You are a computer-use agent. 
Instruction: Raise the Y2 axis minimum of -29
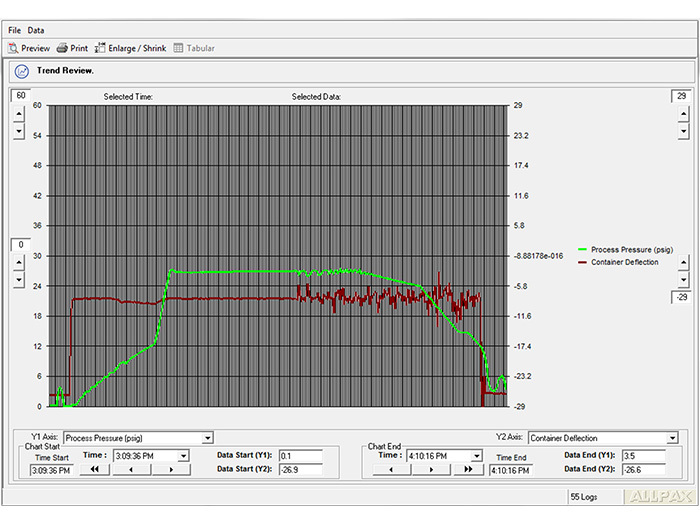coord(683,262)
